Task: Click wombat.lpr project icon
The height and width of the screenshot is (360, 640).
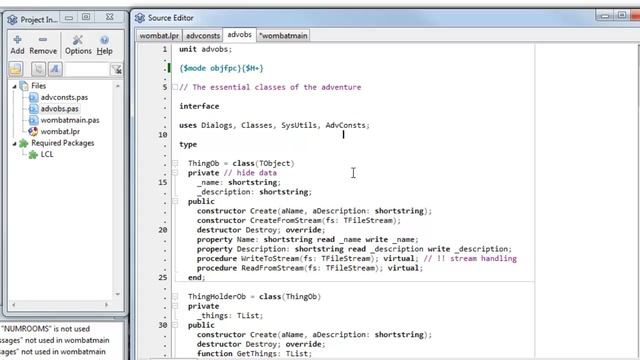Action: tap(33, 131)
